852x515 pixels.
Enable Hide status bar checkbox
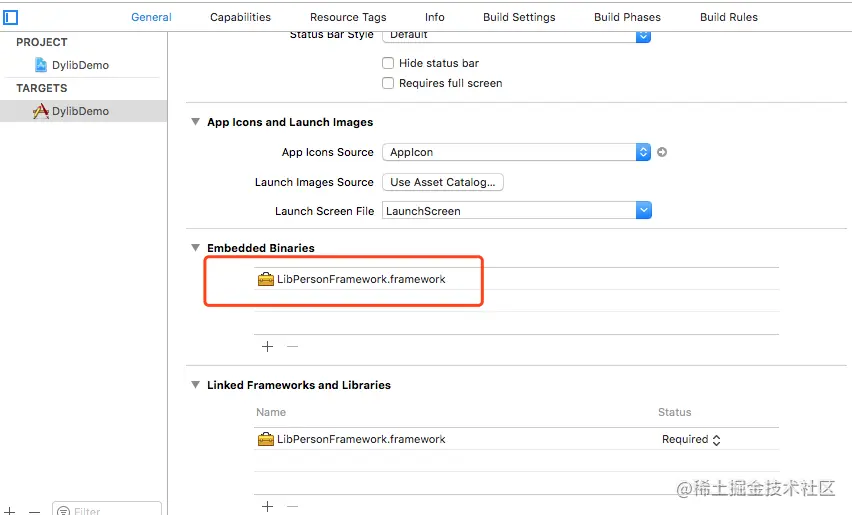[x=388, y=63]
